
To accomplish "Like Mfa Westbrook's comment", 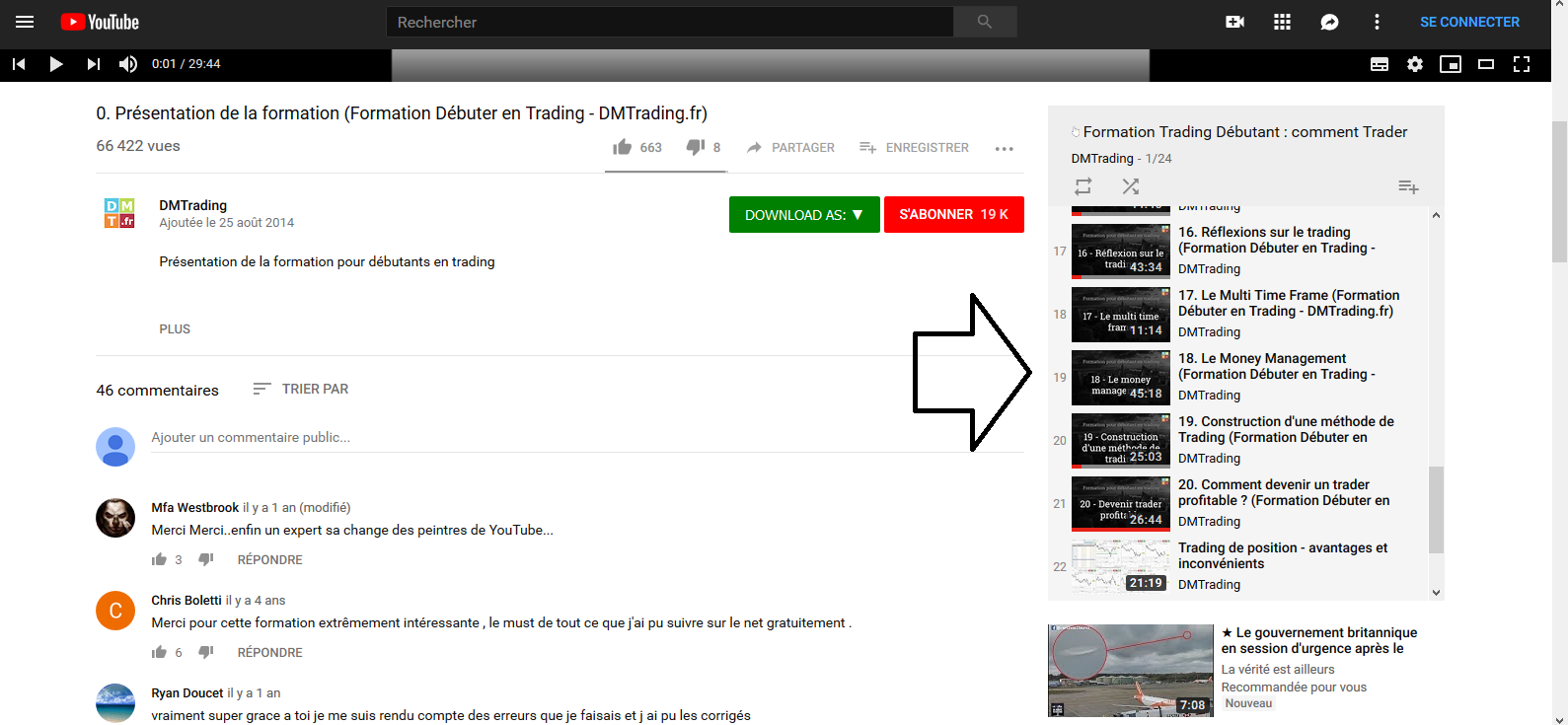I will pyautogui.click(x=159, y=559).
